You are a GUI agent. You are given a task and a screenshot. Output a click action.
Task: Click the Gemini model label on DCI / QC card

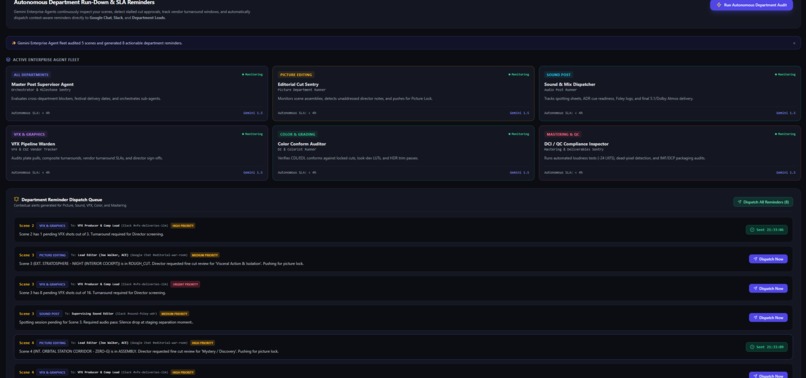(786, 173)
